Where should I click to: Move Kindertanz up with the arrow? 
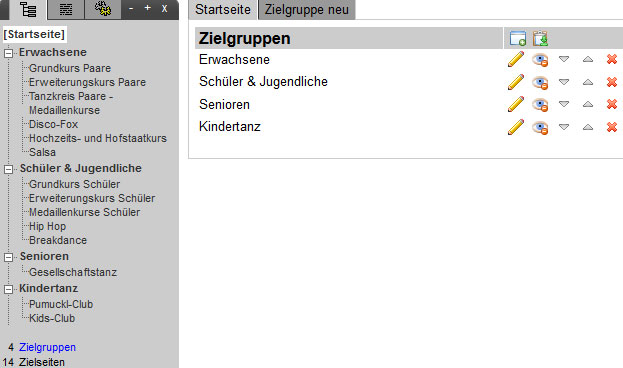588,127
